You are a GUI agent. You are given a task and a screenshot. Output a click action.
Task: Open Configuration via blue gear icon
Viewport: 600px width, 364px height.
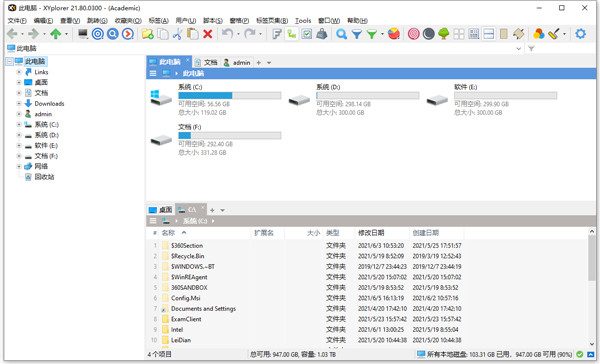click(x=580, y=34)
